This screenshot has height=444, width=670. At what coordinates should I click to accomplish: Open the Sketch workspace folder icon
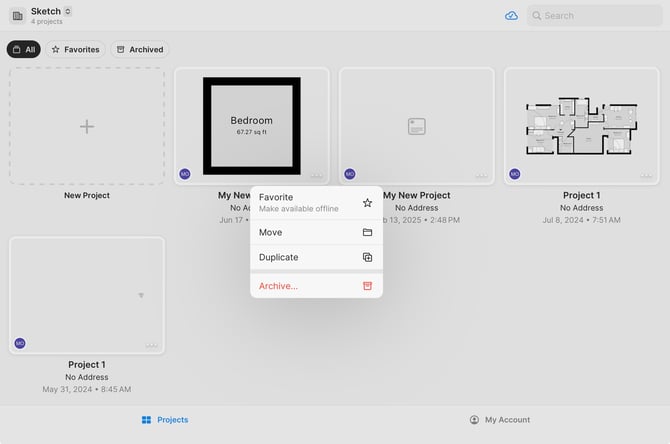[18, 16]
